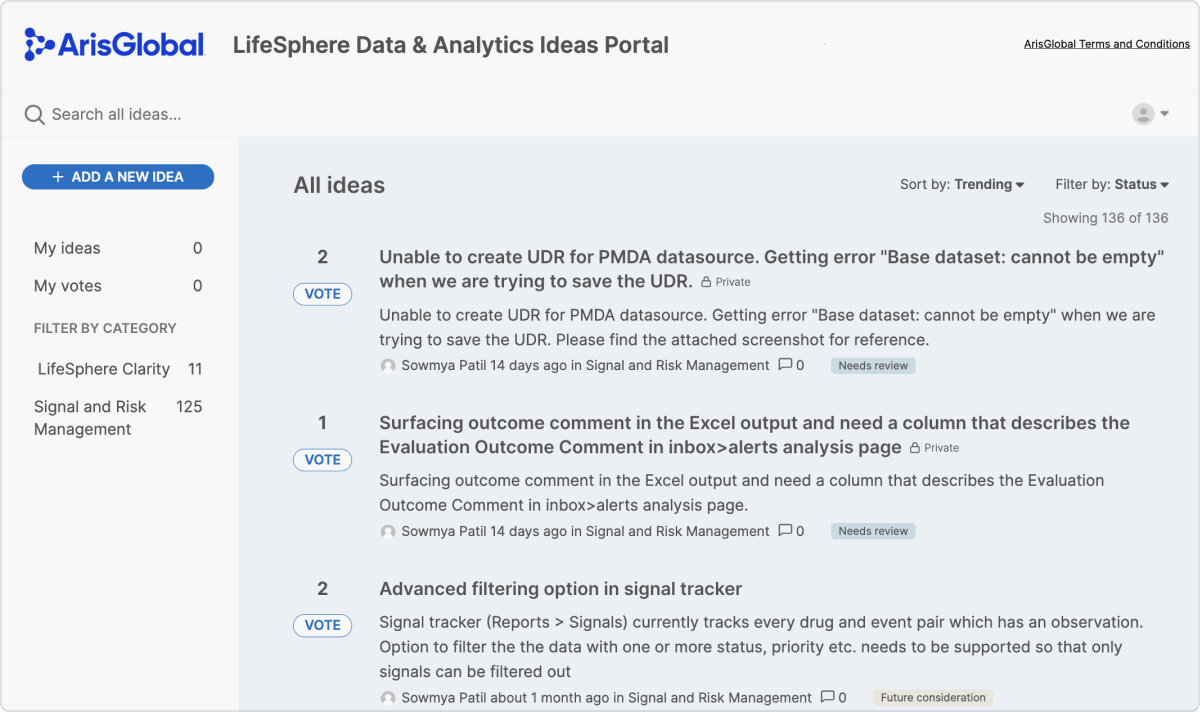Click Sowmya Patil's avatar on the Surfacing outcome idea
1200x712 pixels.
[388, 532]
